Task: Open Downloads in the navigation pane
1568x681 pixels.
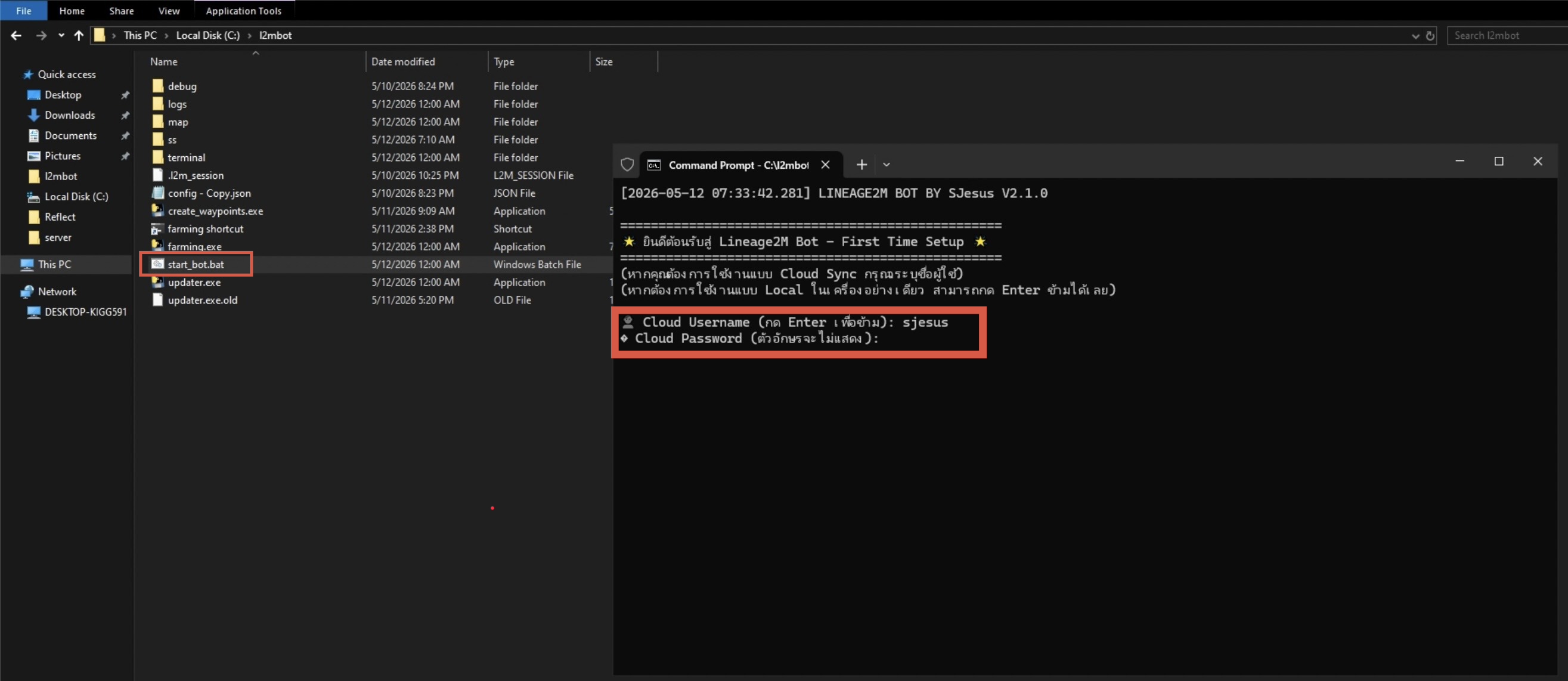Action: 69,115
